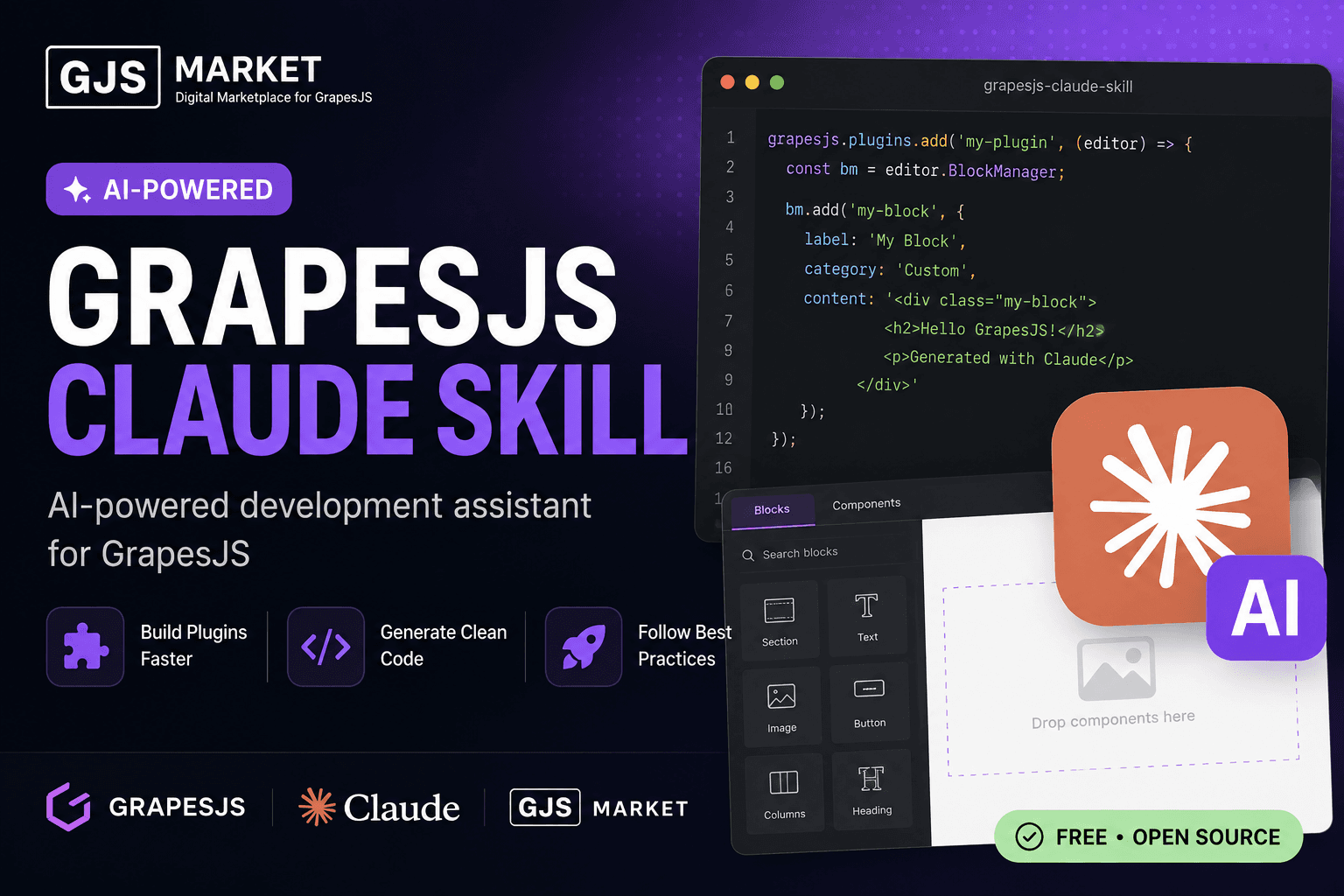Click code line 'bm.add('my-block', {'
Screen dimensions: 1344x896
point(874,211)
